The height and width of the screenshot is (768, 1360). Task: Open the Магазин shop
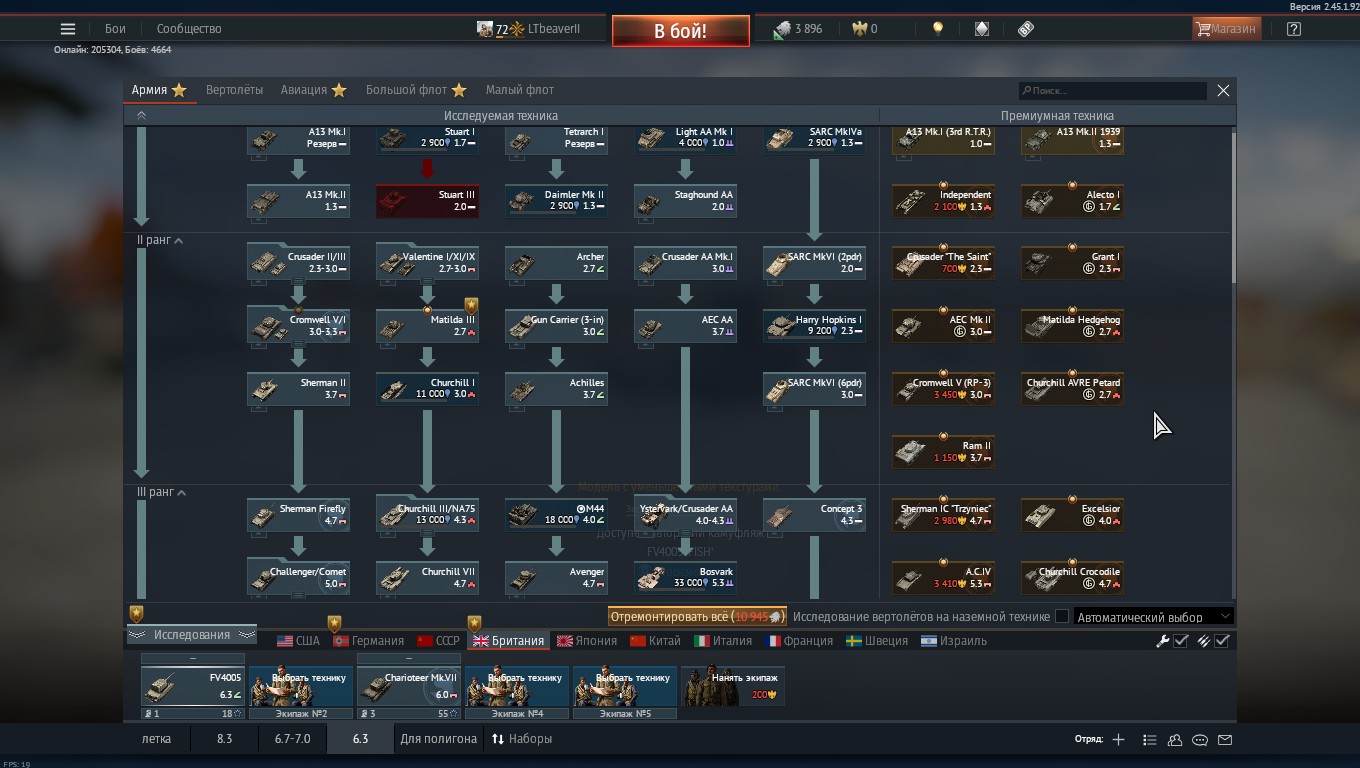[x=1225, y=29]
